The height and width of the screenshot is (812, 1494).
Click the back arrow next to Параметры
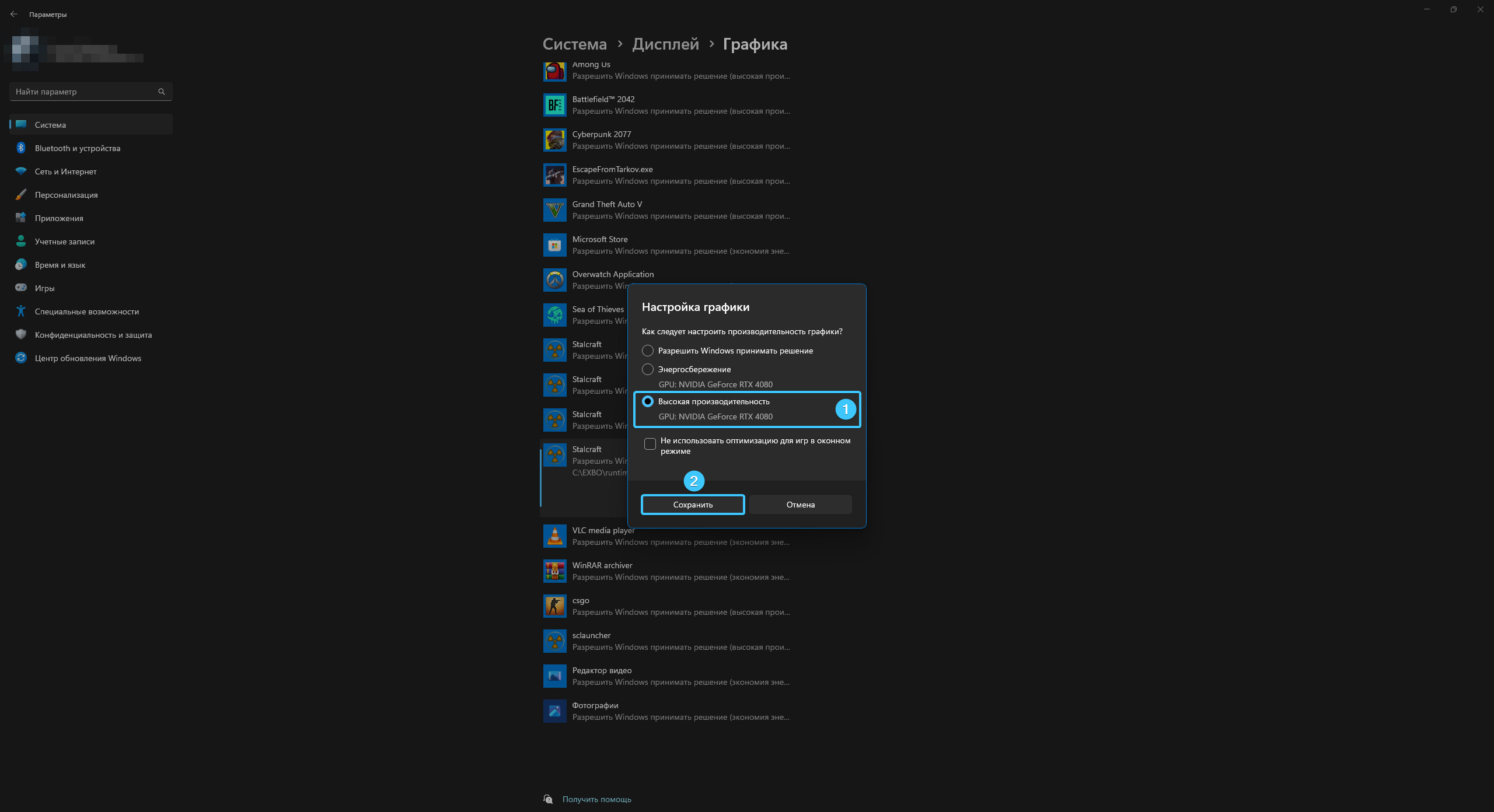coord(14,14)
